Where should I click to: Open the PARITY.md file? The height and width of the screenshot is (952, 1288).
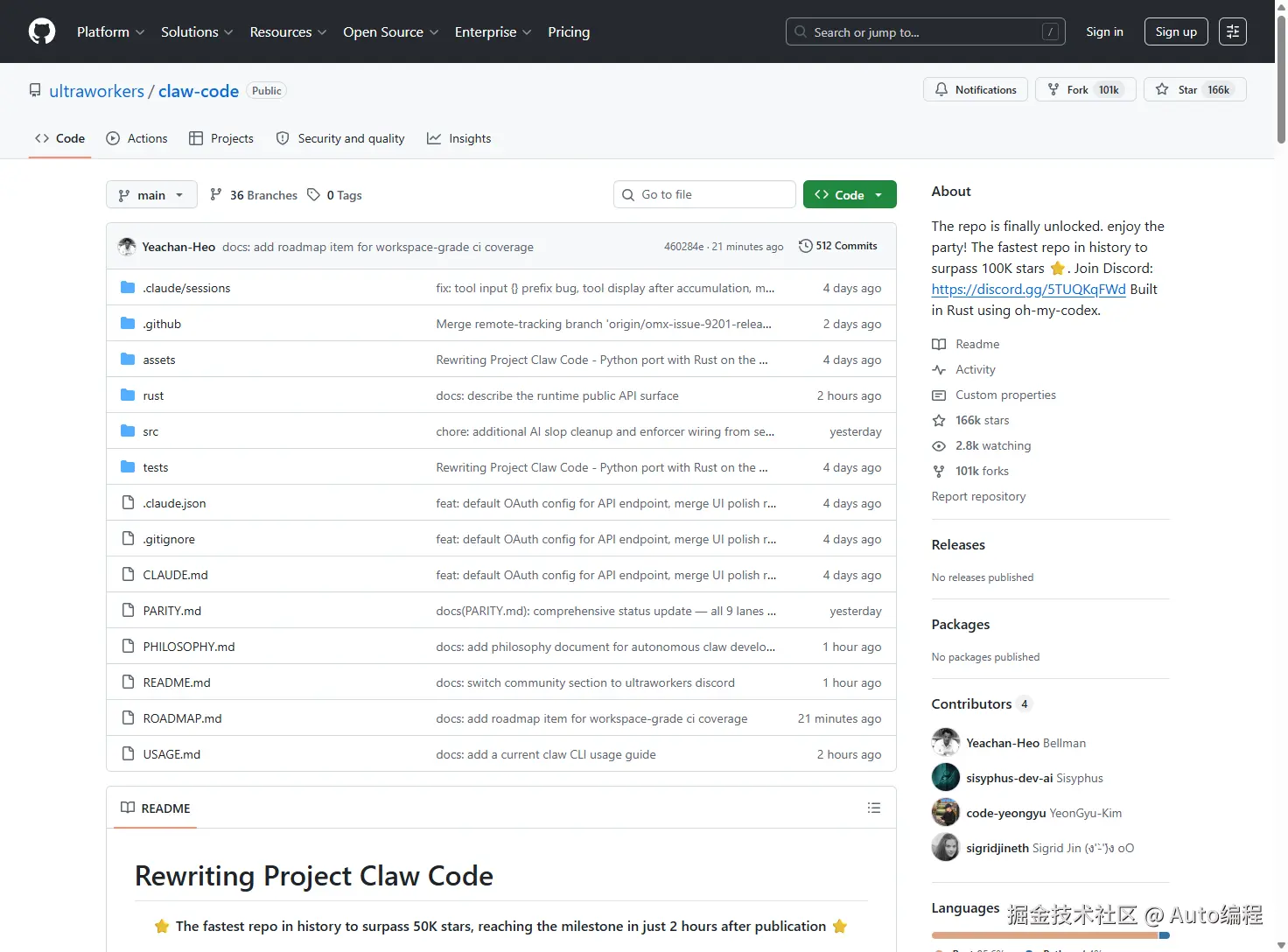click(172, 611)
